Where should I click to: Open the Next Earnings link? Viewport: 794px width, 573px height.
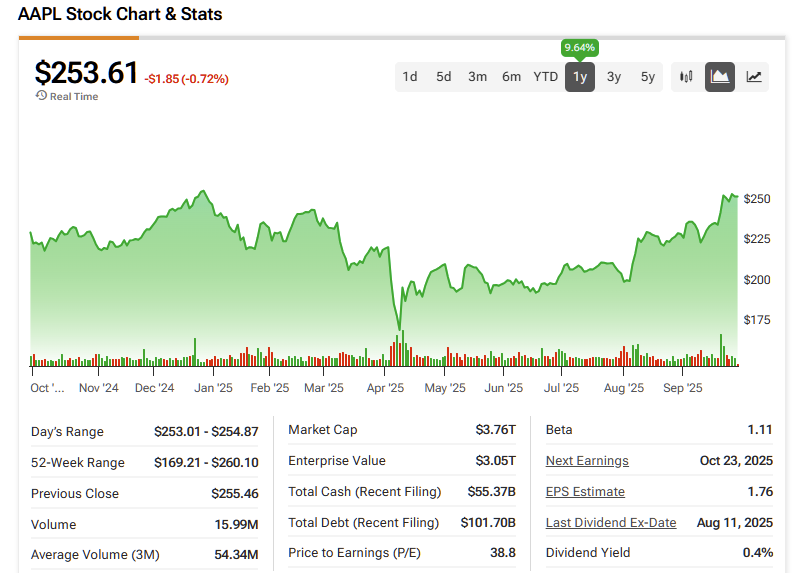click(x=587, y=461)
